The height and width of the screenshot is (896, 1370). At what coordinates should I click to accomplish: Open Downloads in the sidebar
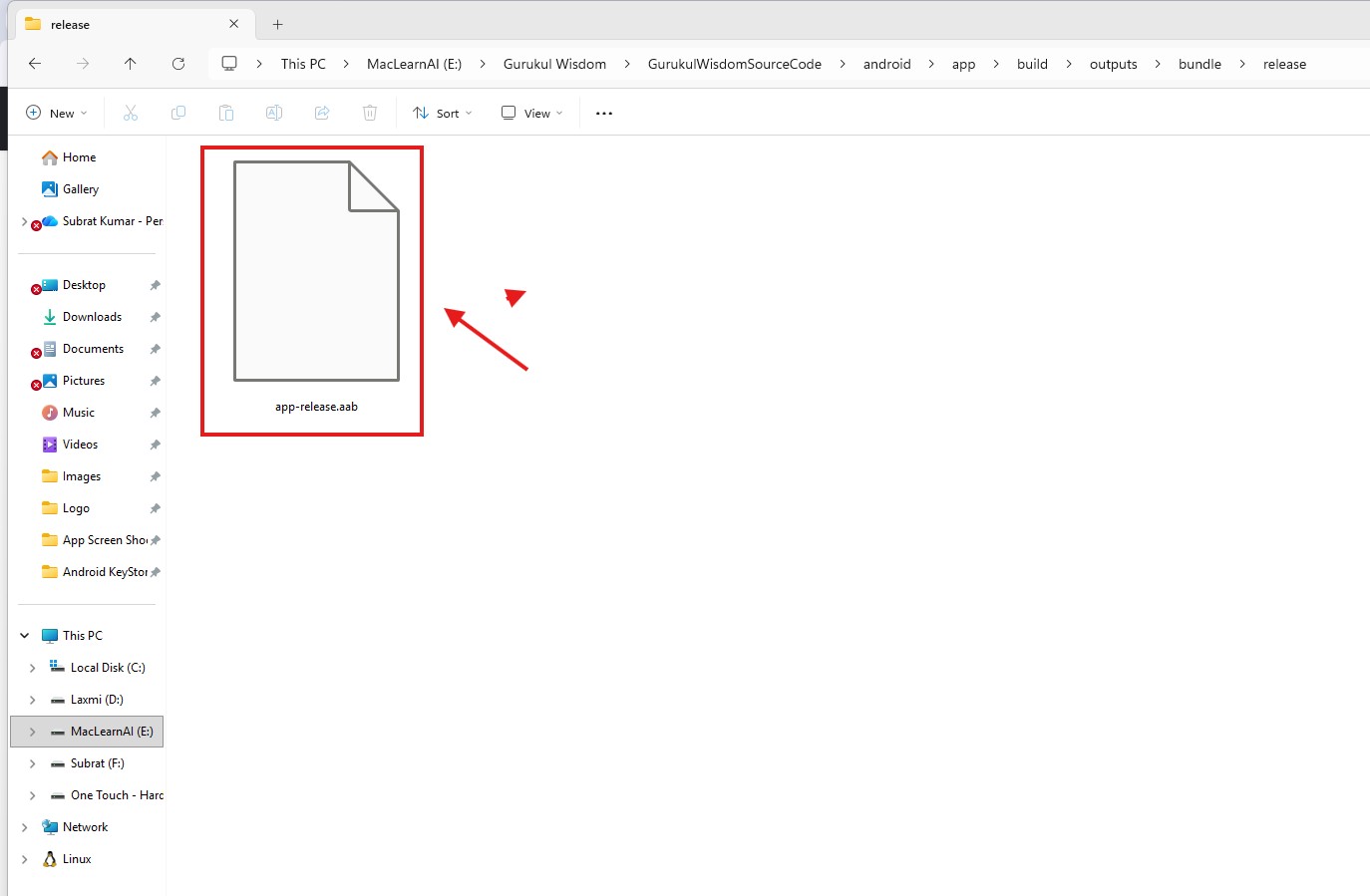click(92, 317)
